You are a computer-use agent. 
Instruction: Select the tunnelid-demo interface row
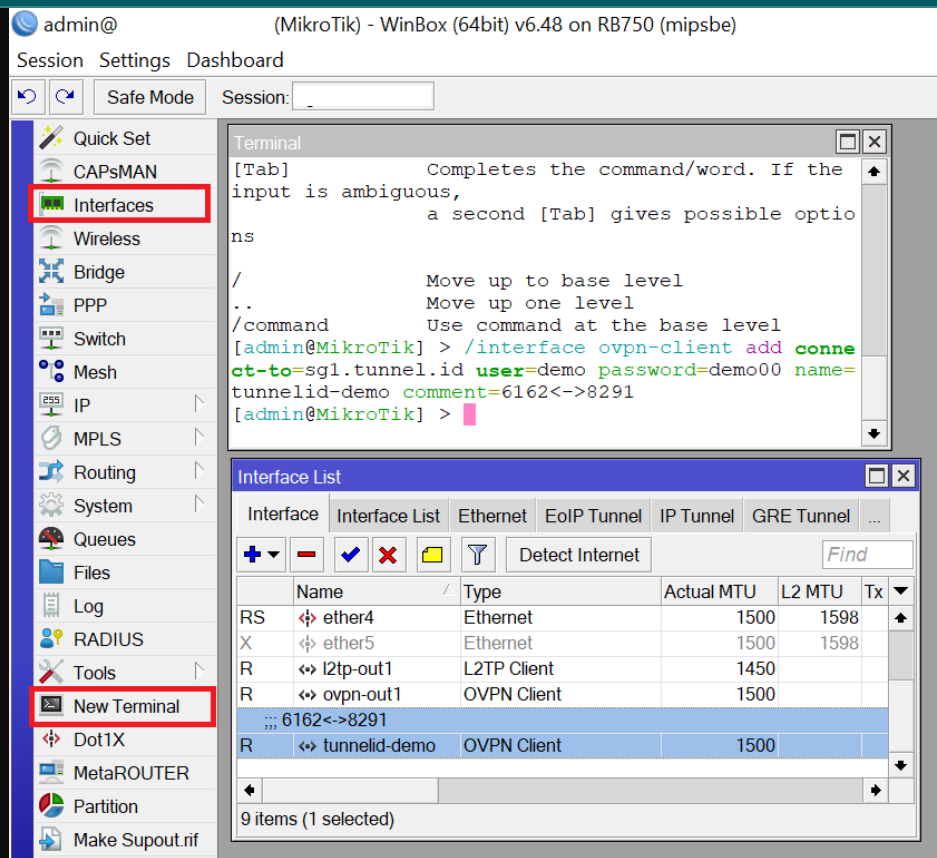pyautogui.click(x=562, y=746)
